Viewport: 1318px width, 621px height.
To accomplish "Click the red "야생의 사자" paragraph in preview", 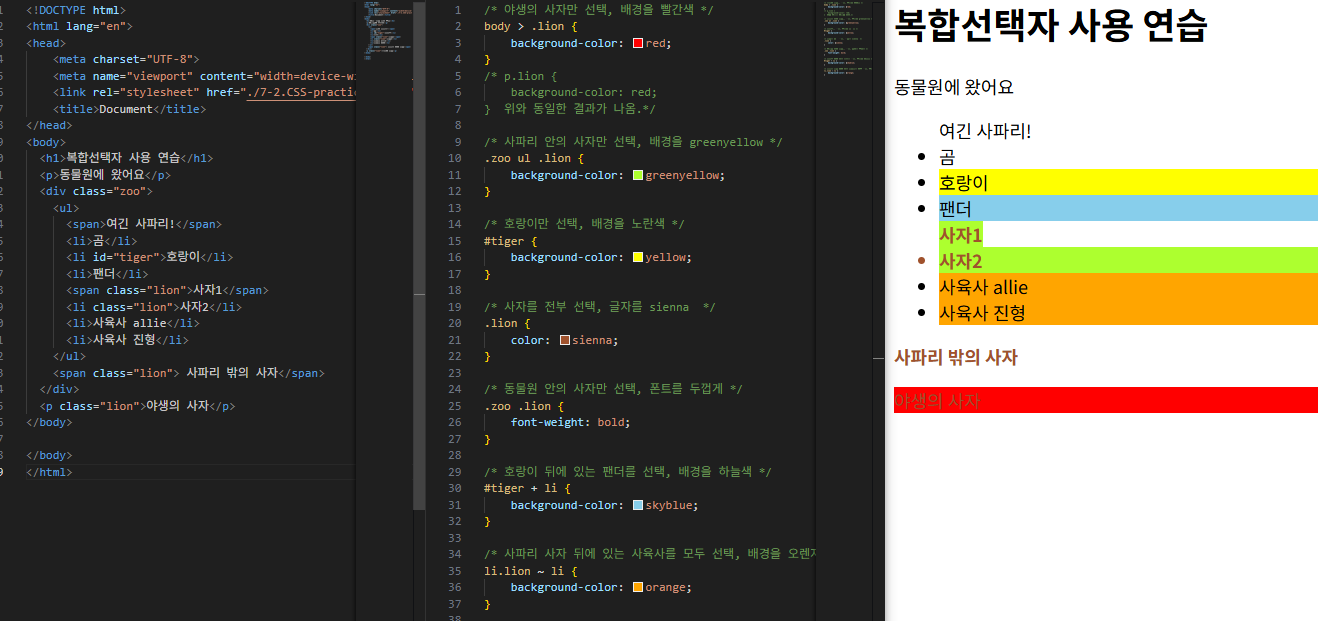I will tap(1106, 400).
